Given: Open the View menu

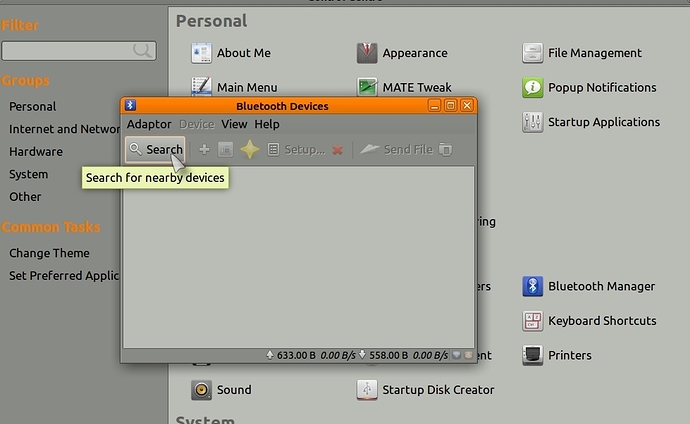Looking at the screenshot, I should click(234, 124).
